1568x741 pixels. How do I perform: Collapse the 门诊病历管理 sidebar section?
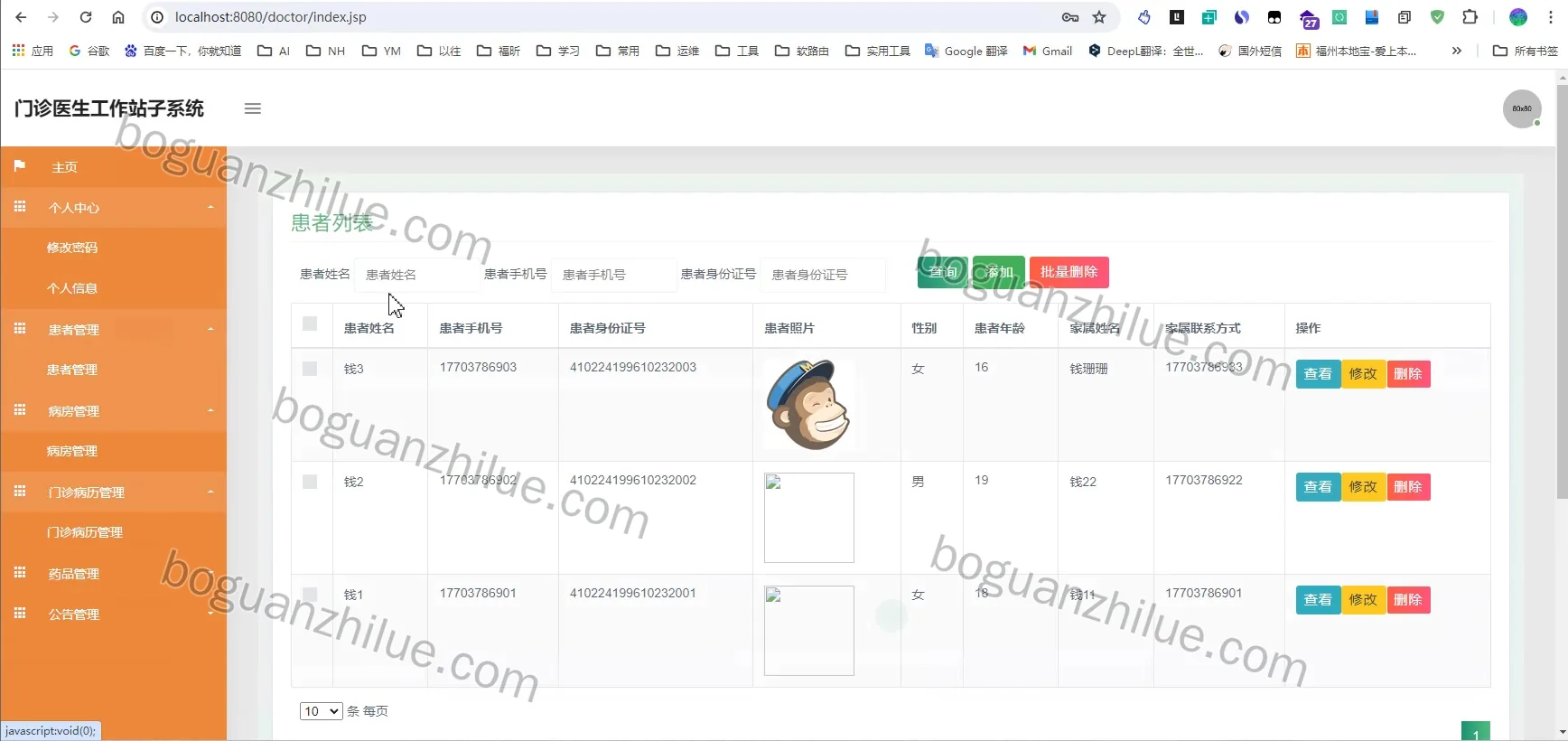click(x=114, y=492)
